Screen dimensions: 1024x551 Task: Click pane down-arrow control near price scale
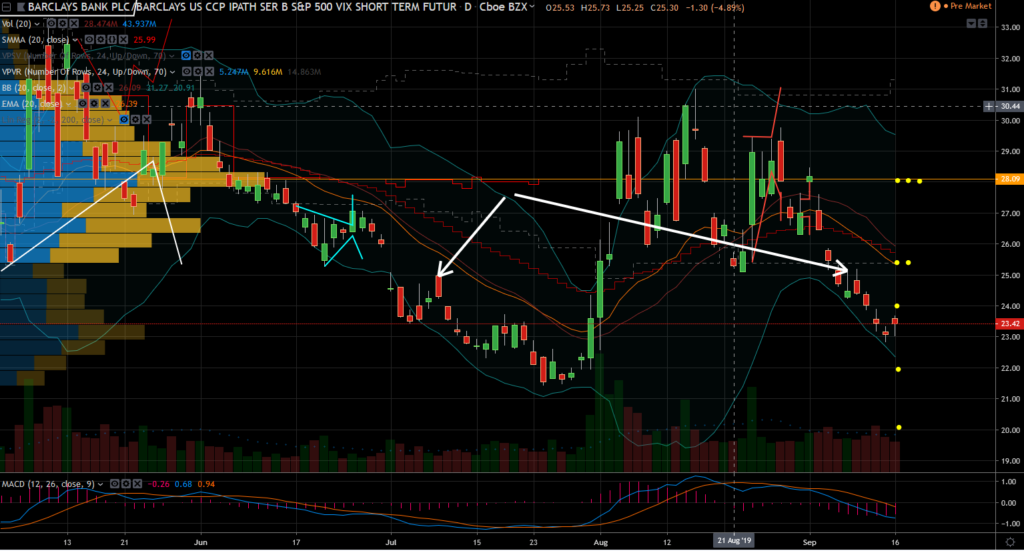pyautogui.click(x=971, y=24)
